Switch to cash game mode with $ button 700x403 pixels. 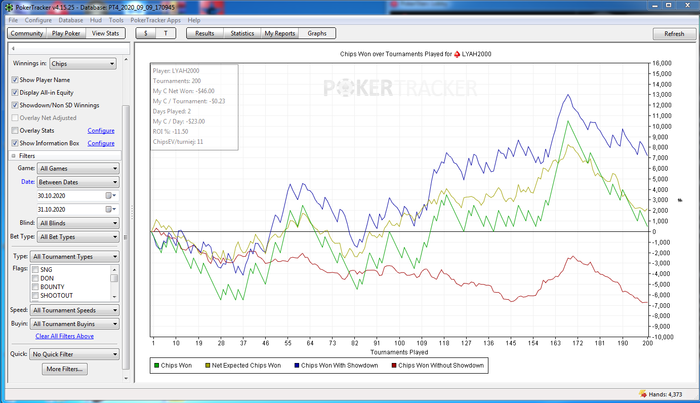[x=147, y=33]
